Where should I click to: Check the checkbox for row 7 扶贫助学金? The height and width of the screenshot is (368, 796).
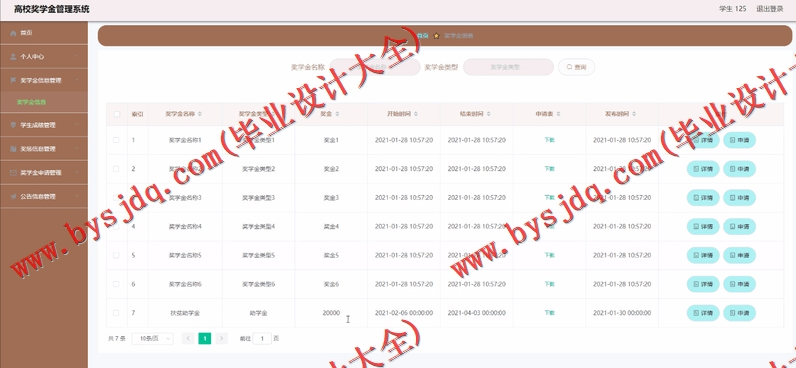tap(116, 313)
